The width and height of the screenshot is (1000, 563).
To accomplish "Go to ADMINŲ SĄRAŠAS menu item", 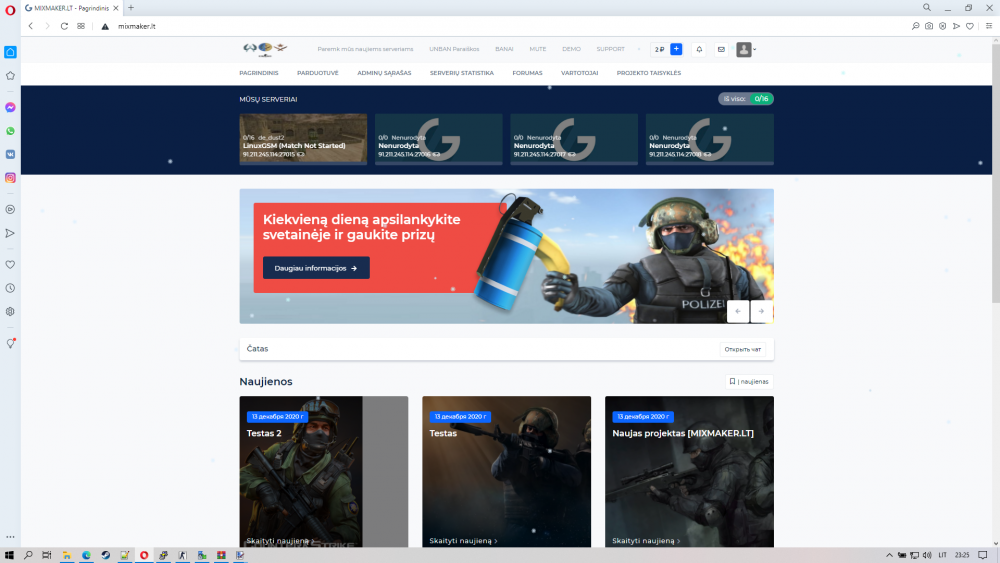I will [384, 73].
